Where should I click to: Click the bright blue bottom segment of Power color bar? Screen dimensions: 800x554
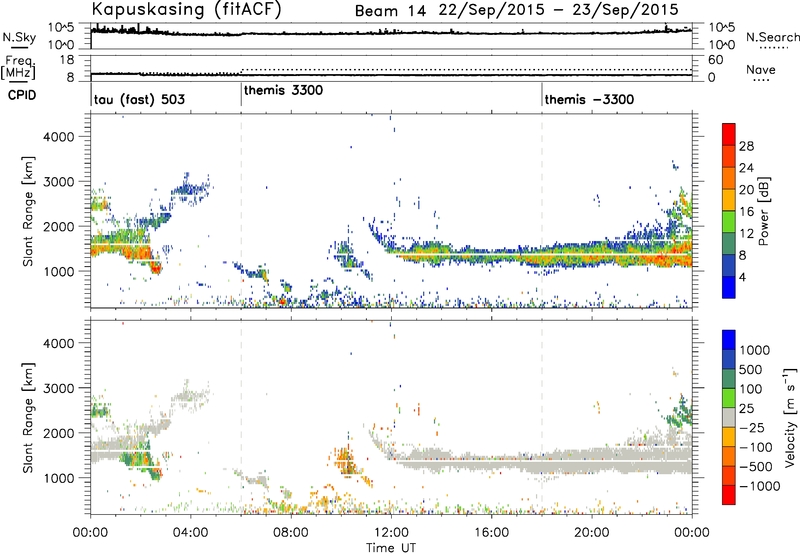click(x=729, y=287)
